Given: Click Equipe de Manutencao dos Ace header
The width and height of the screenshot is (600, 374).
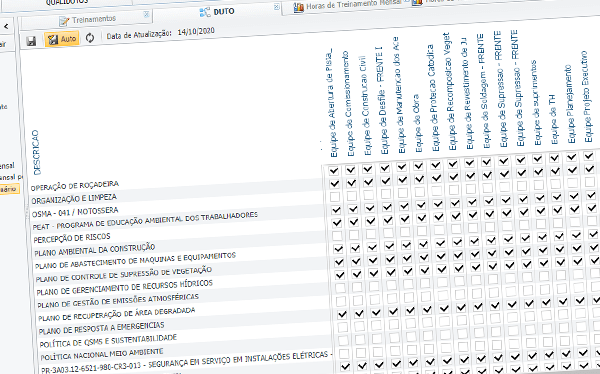Looking at the screenshot, I should [398, 95].
